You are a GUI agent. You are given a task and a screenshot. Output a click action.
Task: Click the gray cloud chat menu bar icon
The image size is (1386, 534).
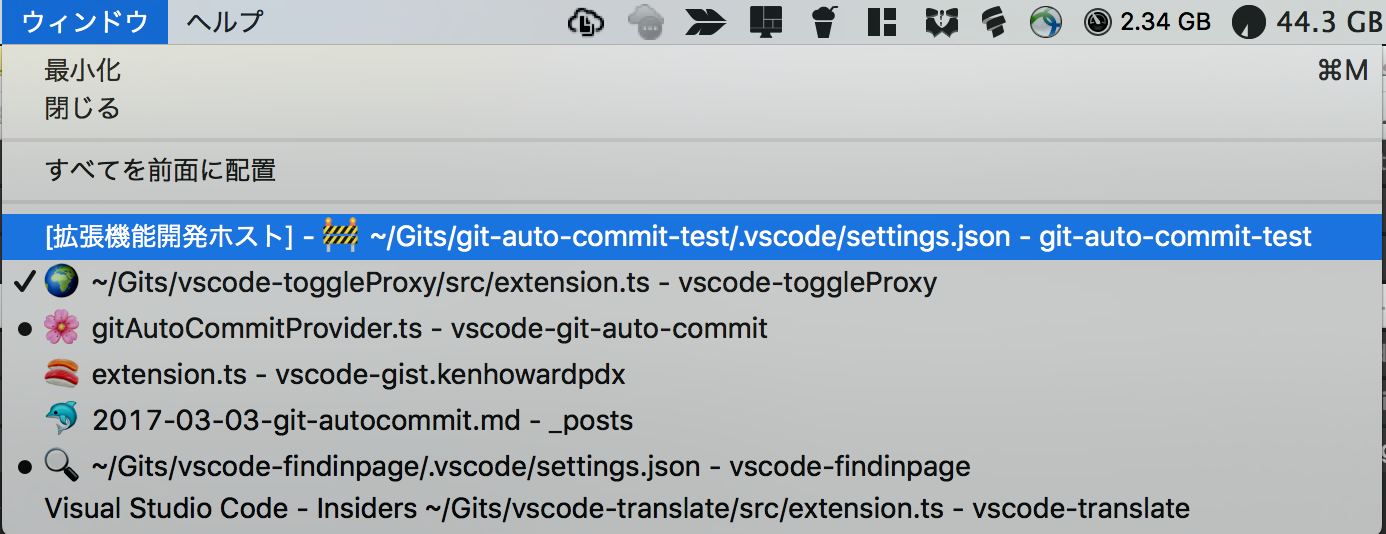(x=646, y=21)
